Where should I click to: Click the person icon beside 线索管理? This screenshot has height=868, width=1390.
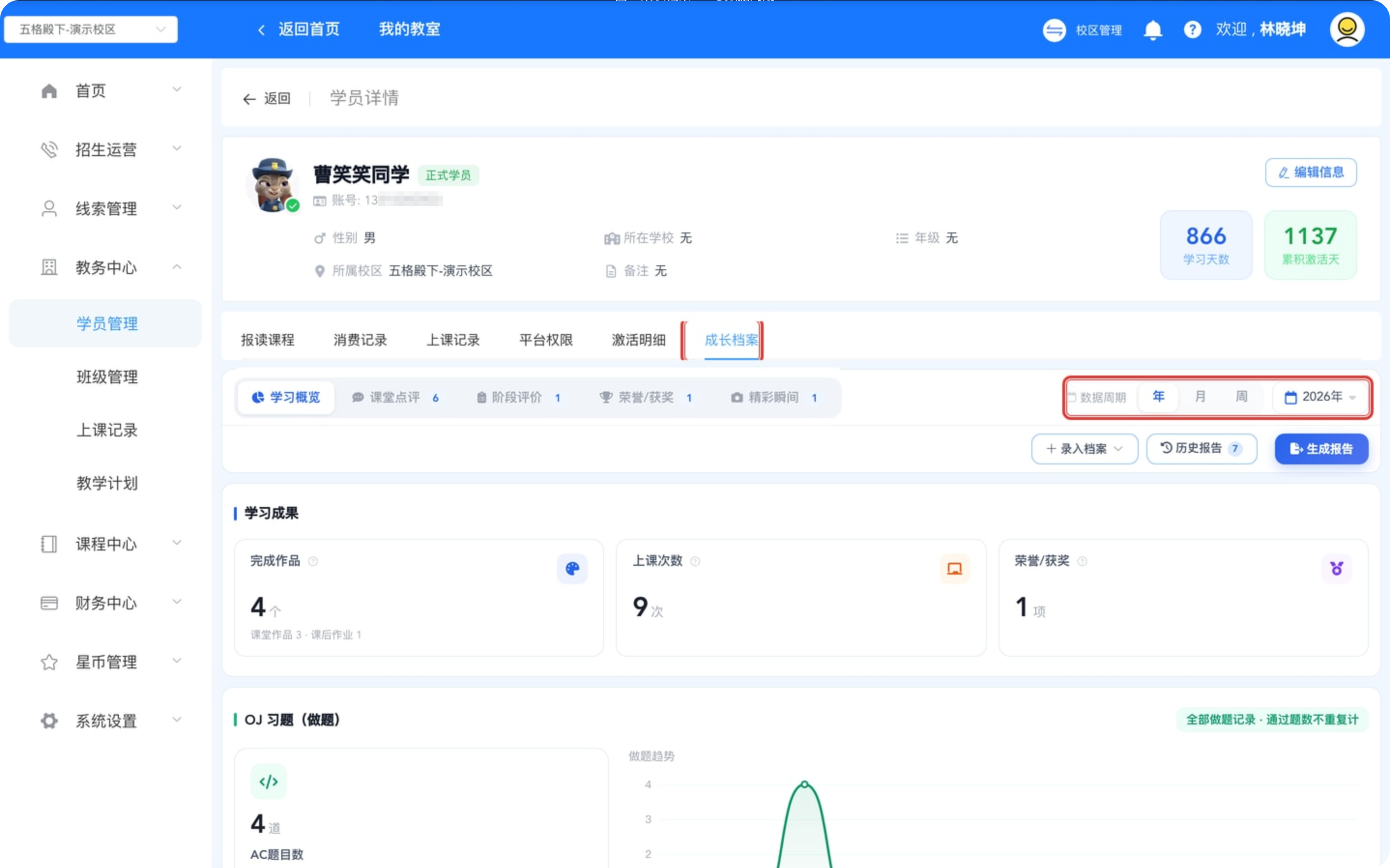coord(49,208)
